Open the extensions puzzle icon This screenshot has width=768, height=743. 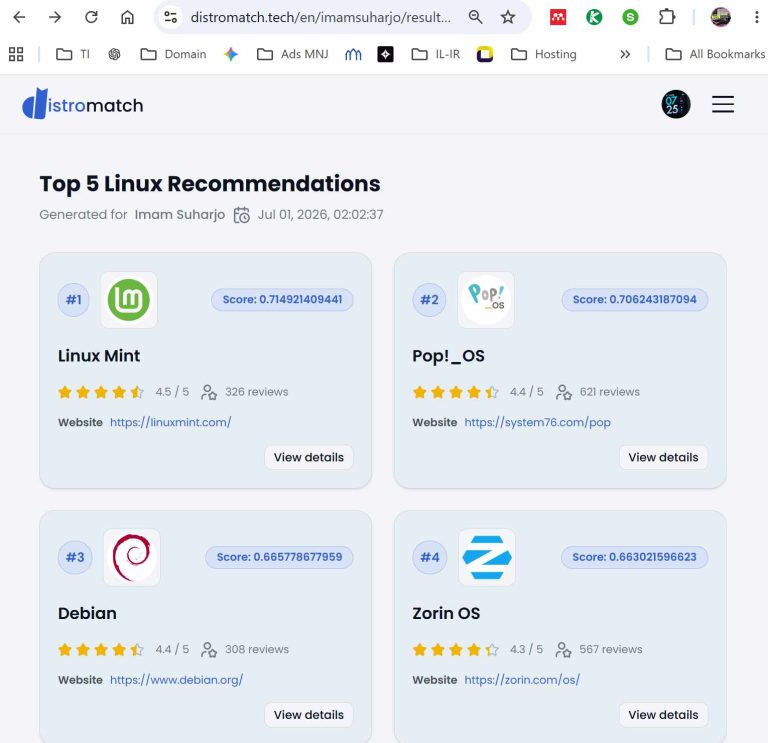pyautogui.click(x=667, y=18)
